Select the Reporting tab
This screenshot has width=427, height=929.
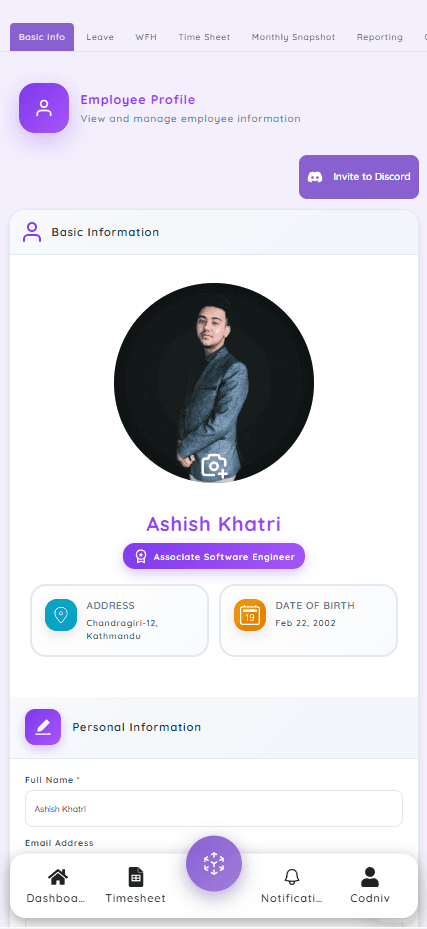380,37
